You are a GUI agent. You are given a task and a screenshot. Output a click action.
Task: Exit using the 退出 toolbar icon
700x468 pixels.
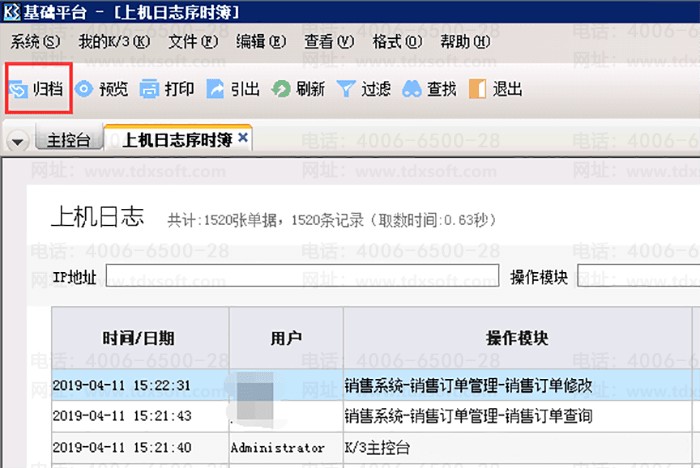477,90
